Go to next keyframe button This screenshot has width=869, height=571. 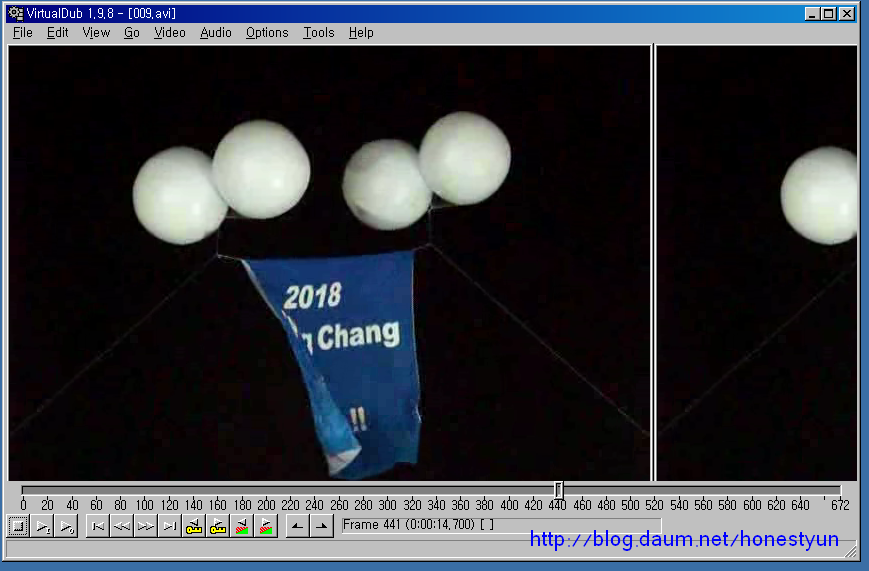pyautogui.click(x=218, y=526)
